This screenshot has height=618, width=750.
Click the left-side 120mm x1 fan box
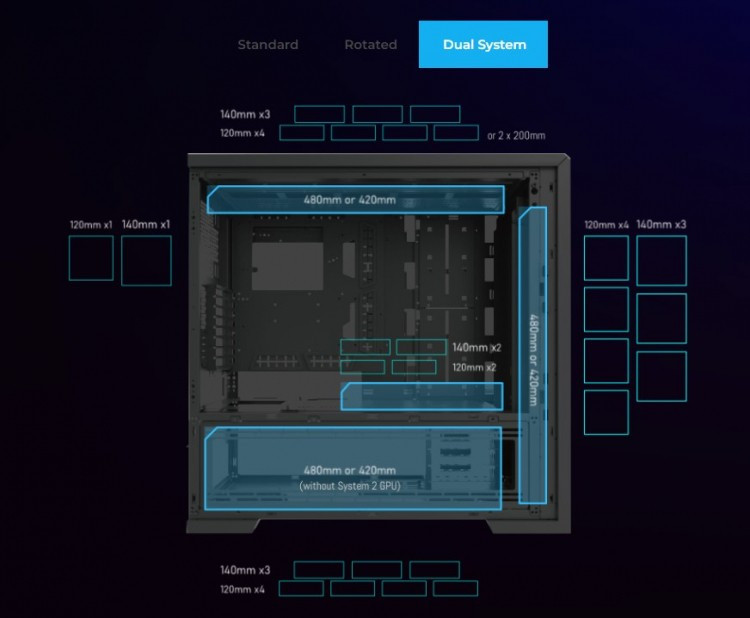coord(91,258)
